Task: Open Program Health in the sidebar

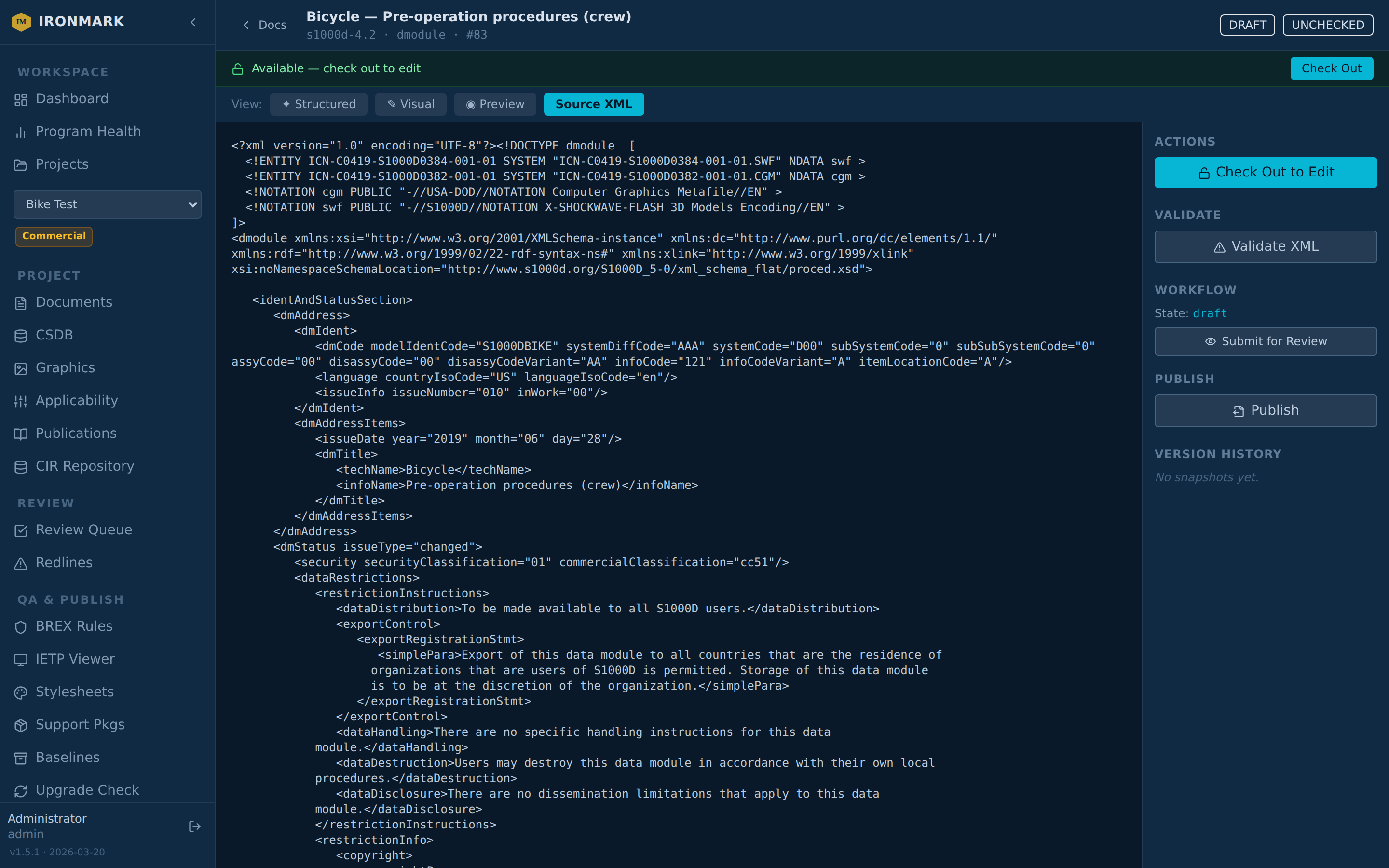Action: 108,132
